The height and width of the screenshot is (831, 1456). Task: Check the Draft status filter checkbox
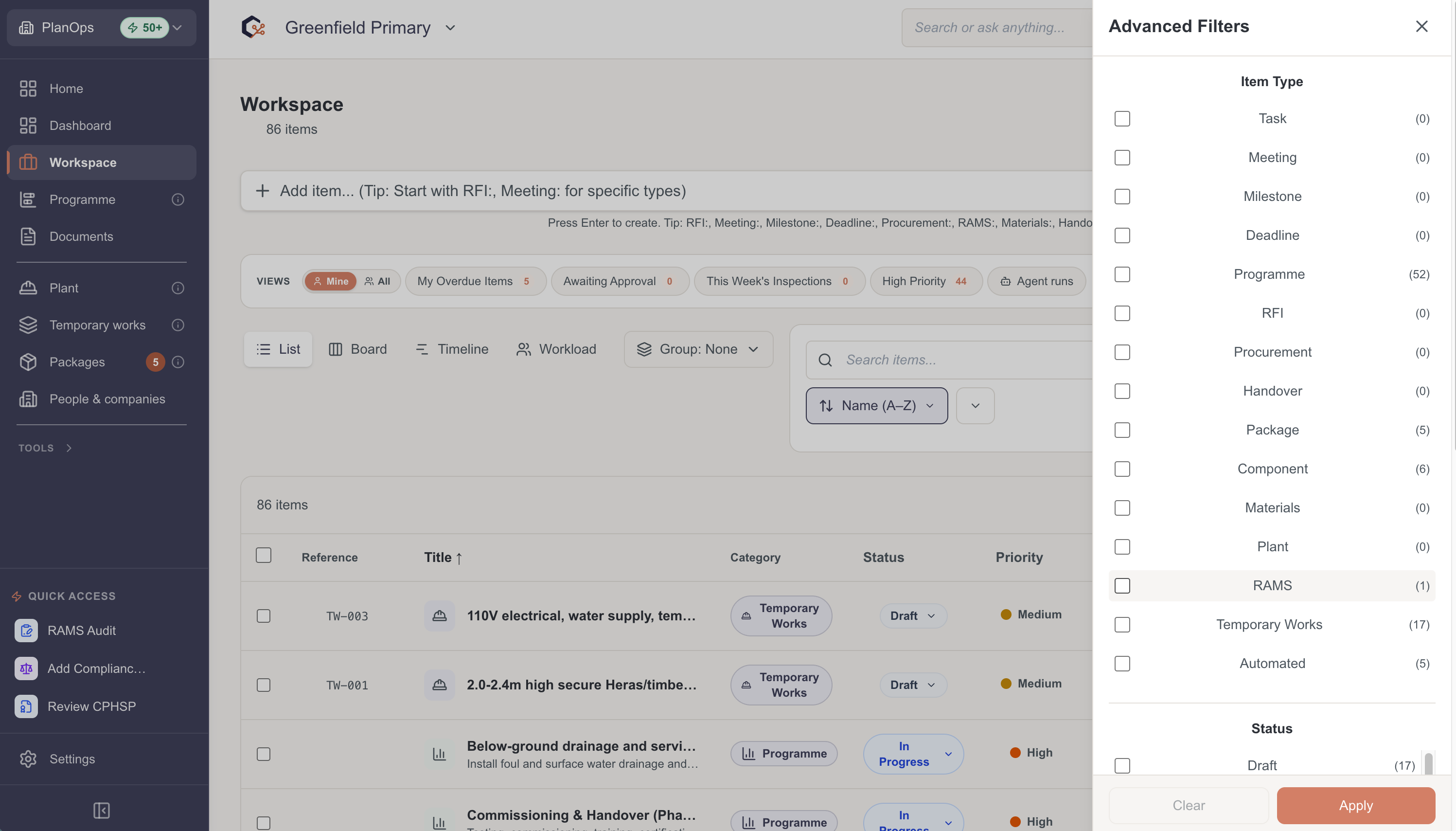1122,765
